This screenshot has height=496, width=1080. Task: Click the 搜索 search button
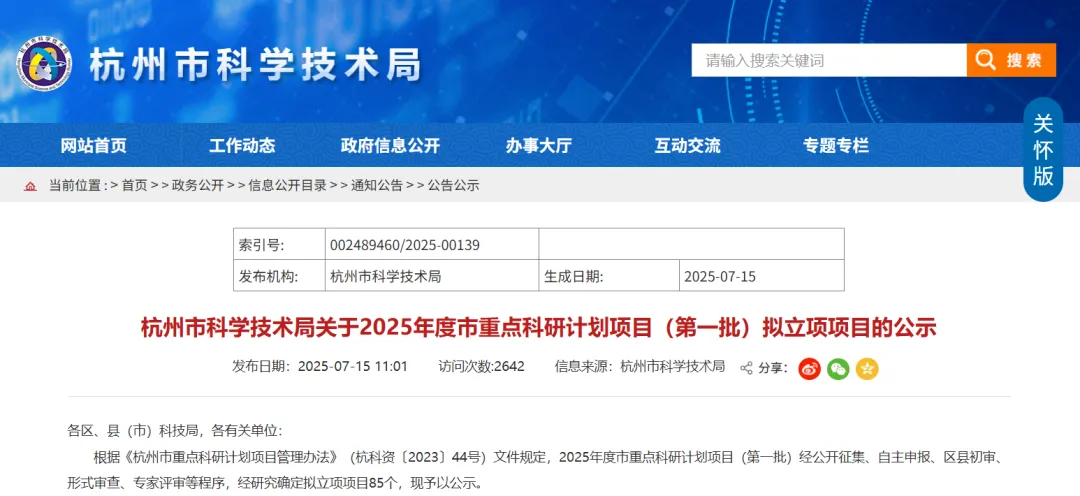tap(1011, 60)
